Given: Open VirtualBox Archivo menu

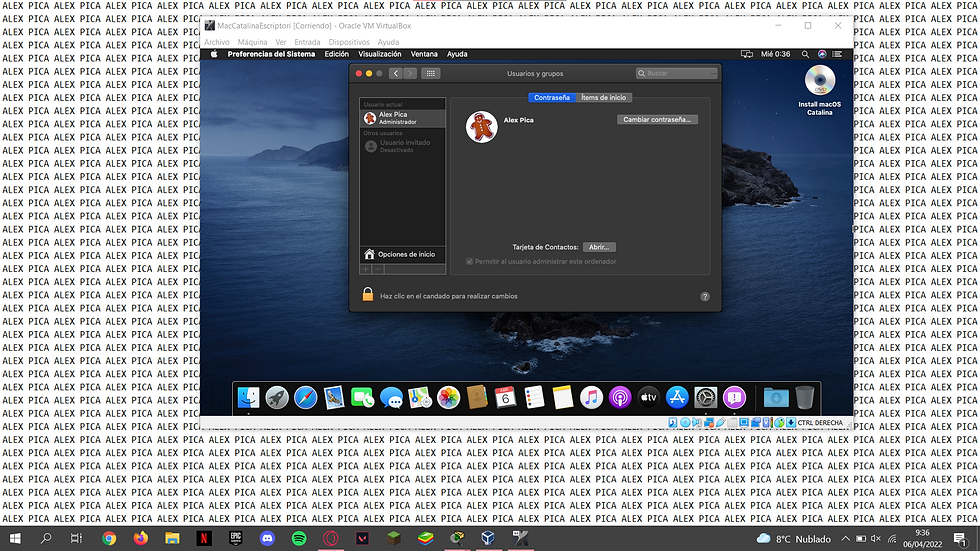Looking at the screenshot, I should coord(217,42).
